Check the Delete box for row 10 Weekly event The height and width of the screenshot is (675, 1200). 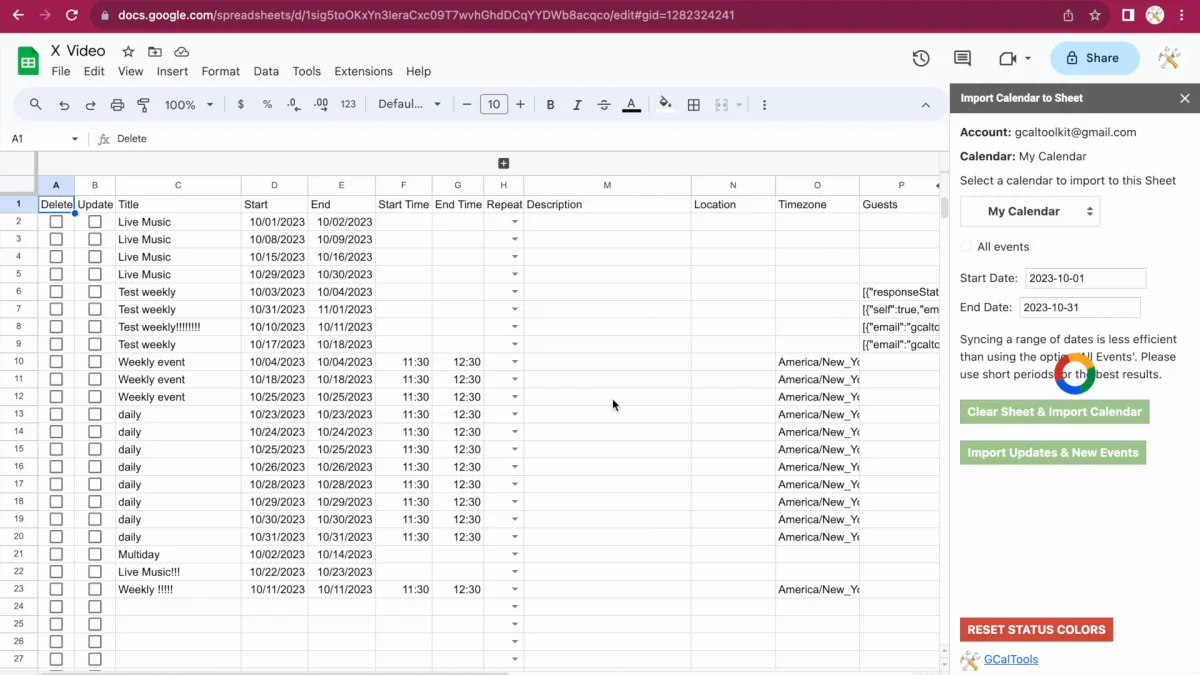pyautogui.click(x=56, y=362)
